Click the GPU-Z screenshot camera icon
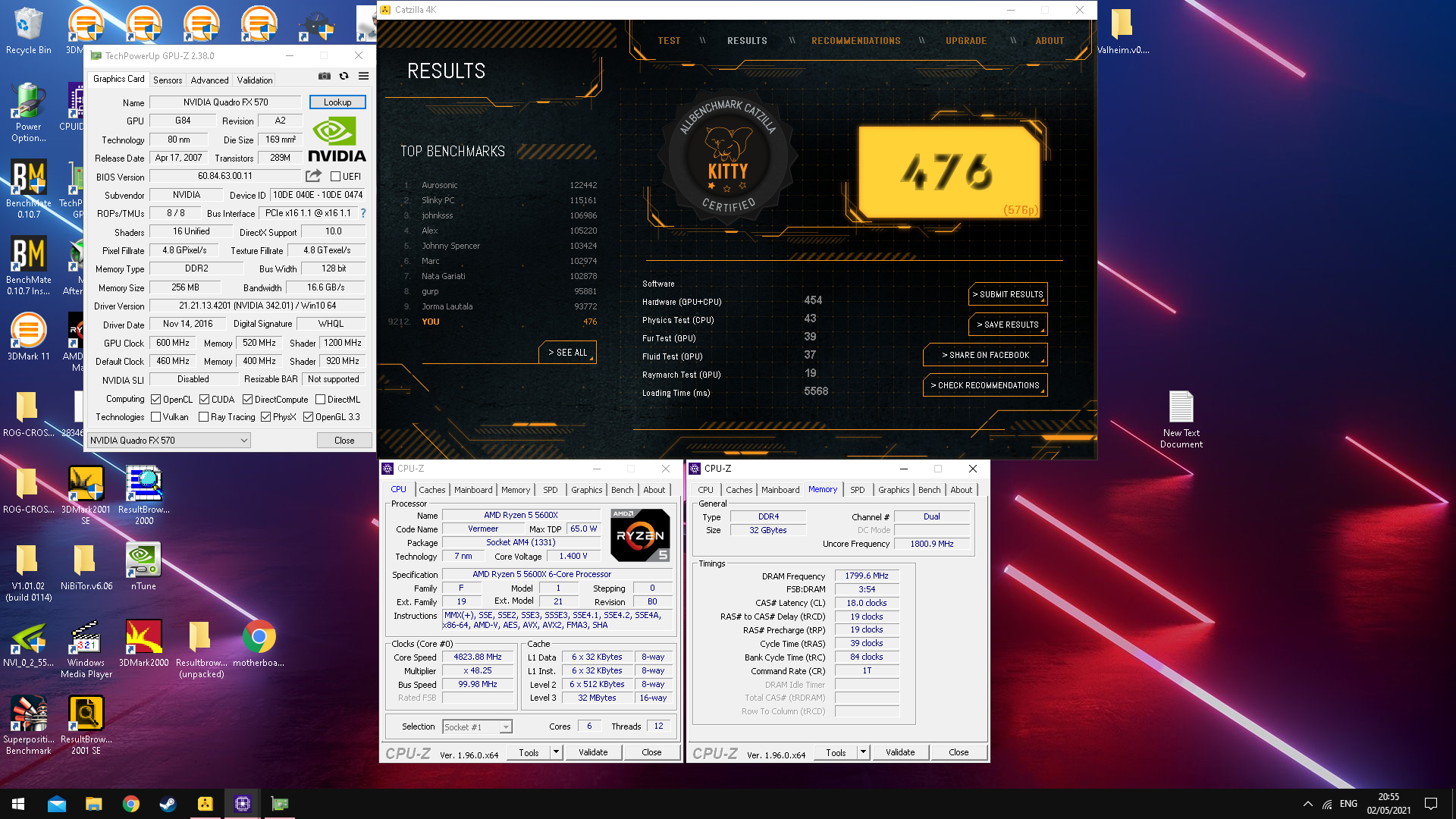This screenshot has width=1456, height=819. point(325,76)
